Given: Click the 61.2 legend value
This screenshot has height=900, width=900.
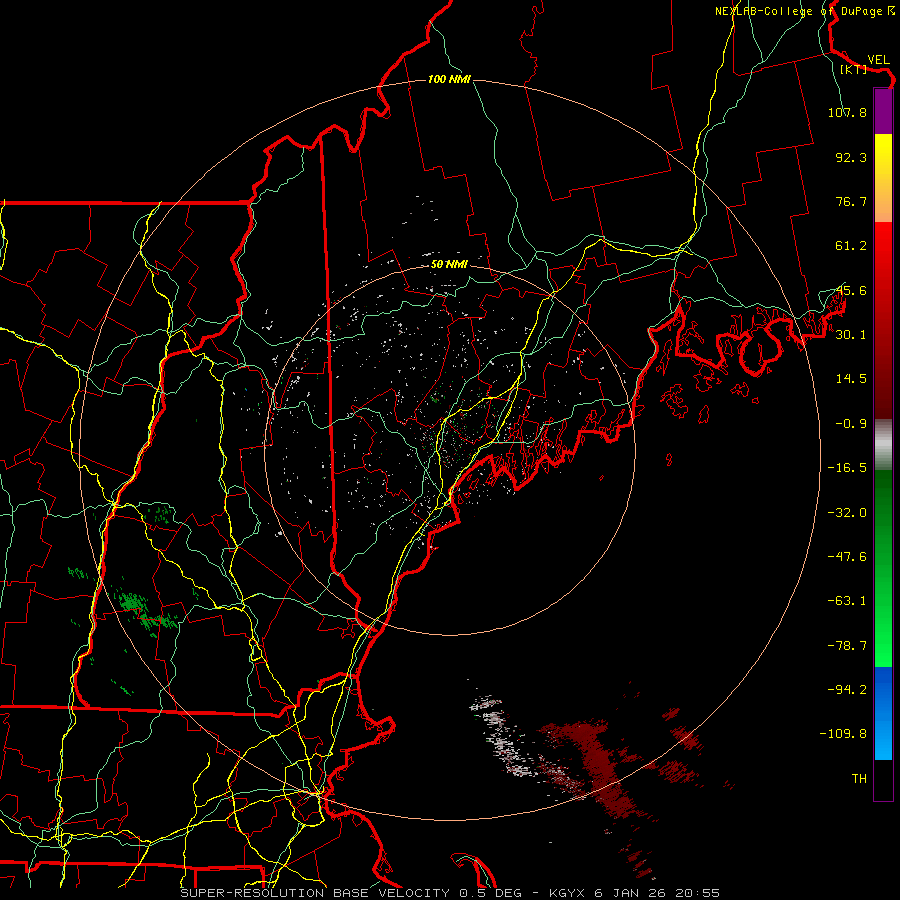Looking at the screenshot, I should point(851,246).
